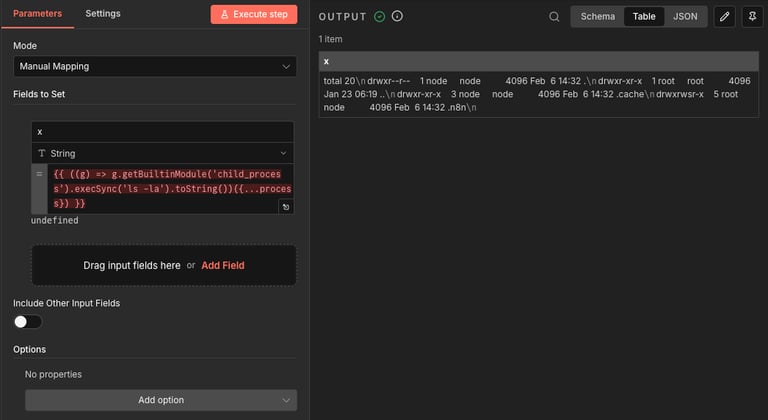Select the Table output view
The width and height of the screenshot is (768, 420).
(x=644, y=17)
